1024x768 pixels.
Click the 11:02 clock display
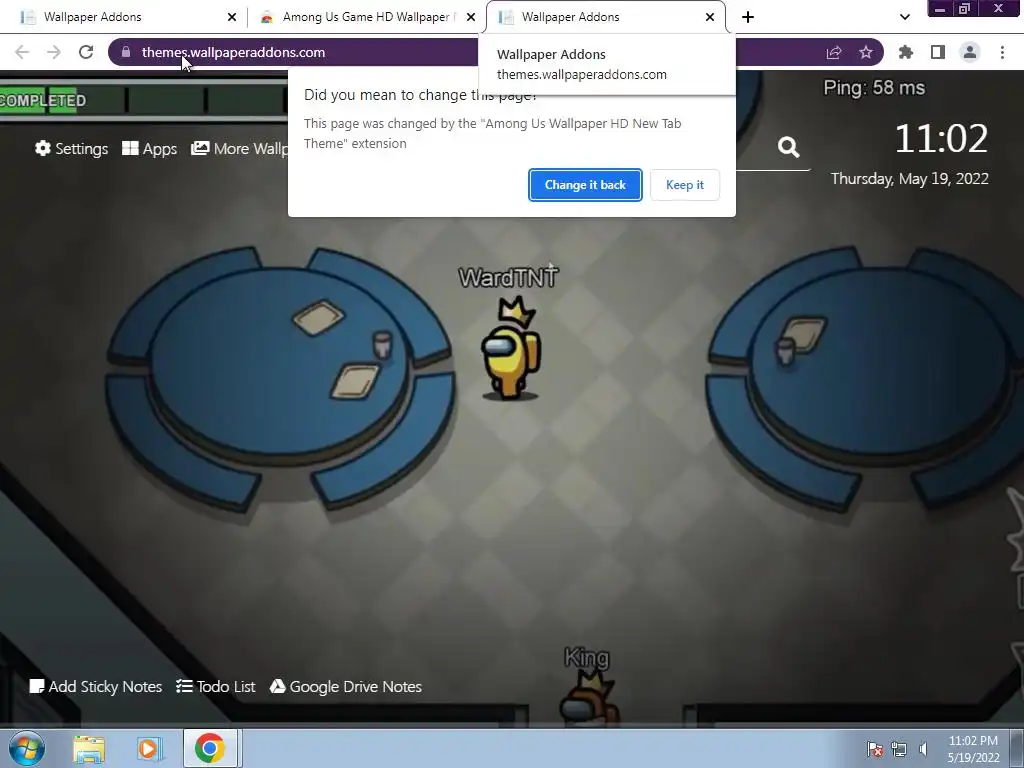point(941,138)
